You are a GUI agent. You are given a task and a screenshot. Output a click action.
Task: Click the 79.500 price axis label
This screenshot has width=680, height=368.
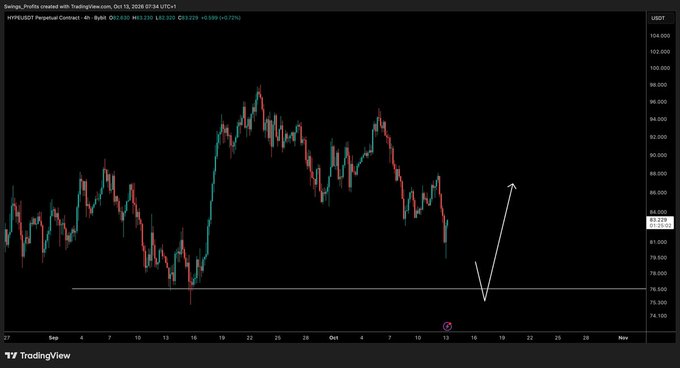[x=658, y=258]
